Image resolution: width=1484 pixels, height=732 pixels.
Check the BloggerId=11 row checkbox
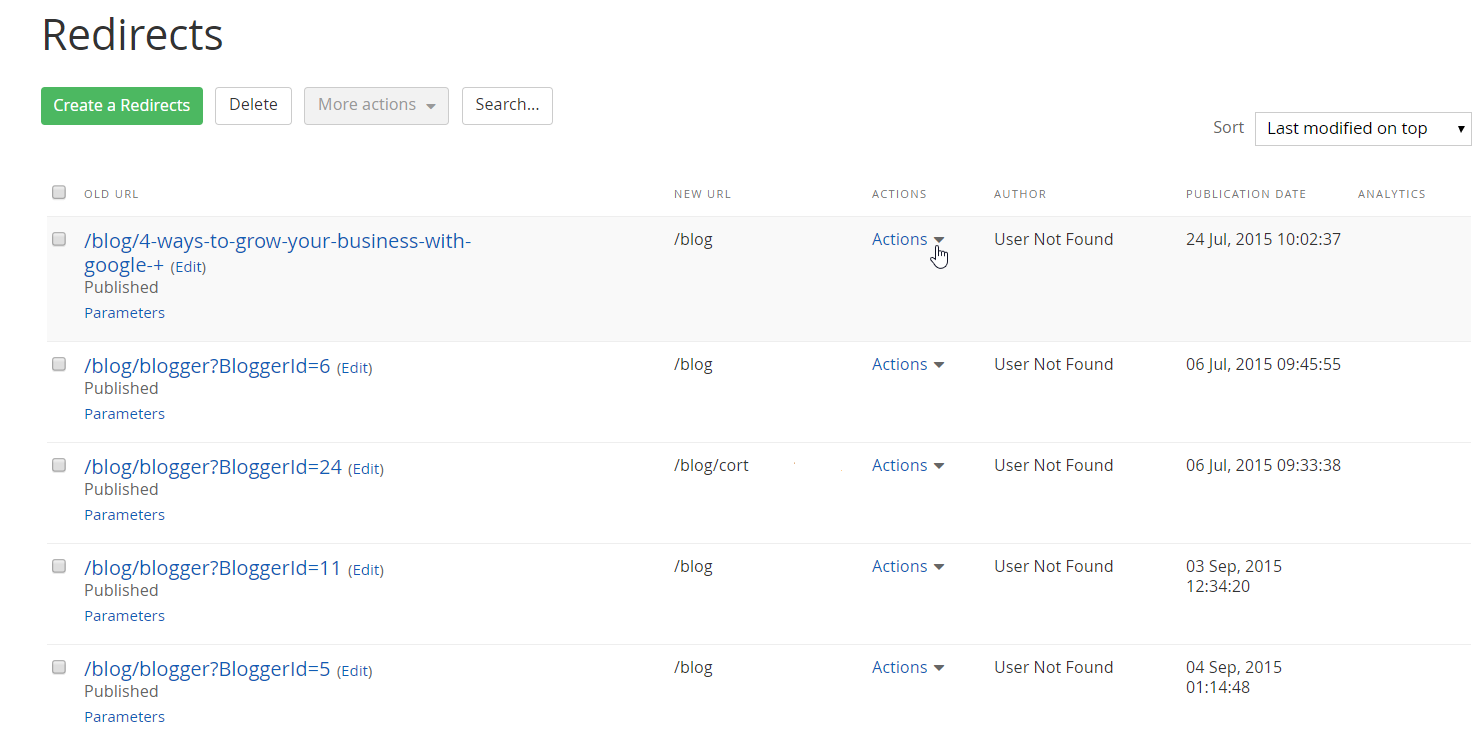point(59,566)
